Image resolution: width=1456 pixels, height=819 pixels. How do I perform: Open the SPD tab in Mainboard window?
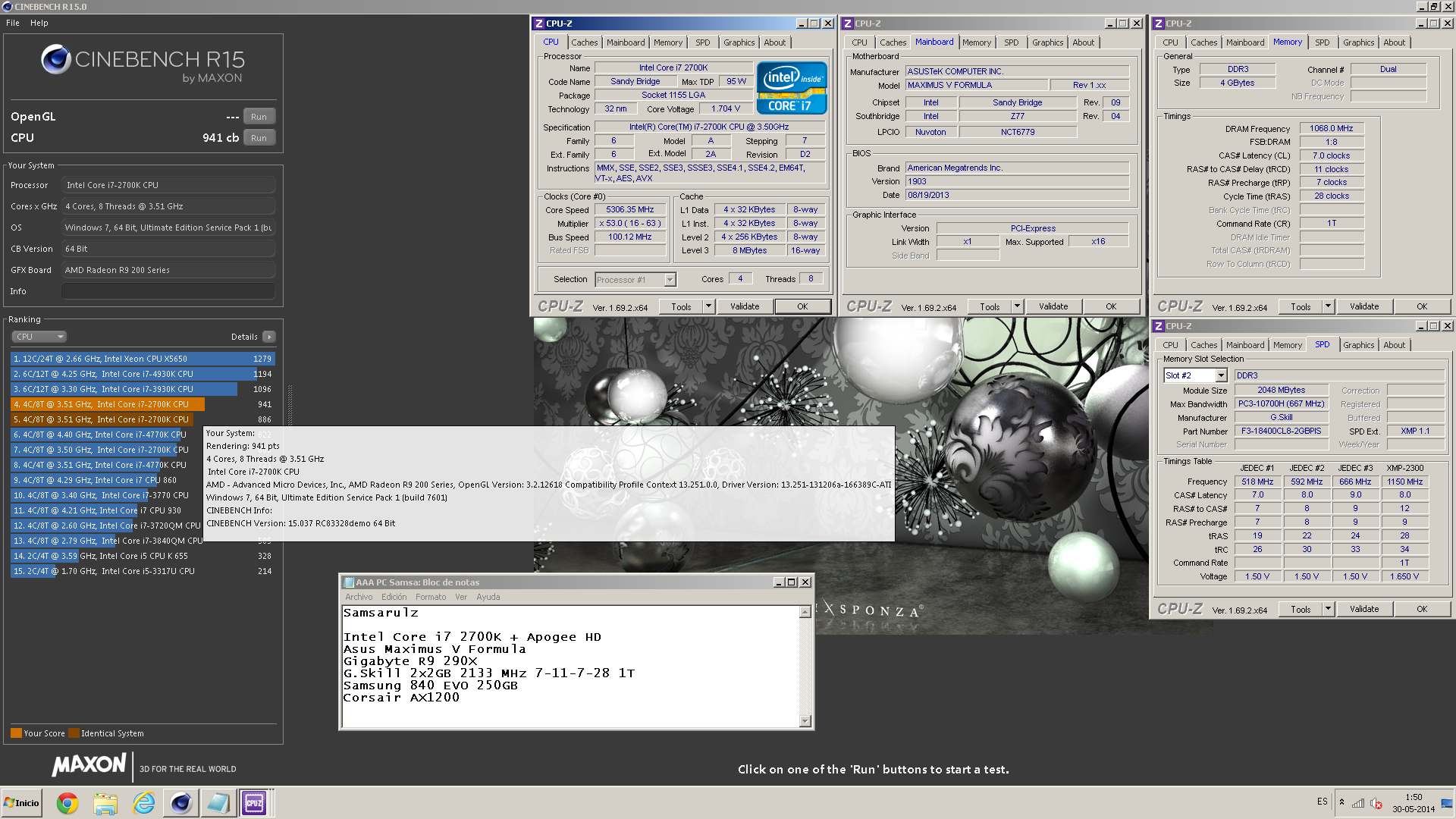1011,42
